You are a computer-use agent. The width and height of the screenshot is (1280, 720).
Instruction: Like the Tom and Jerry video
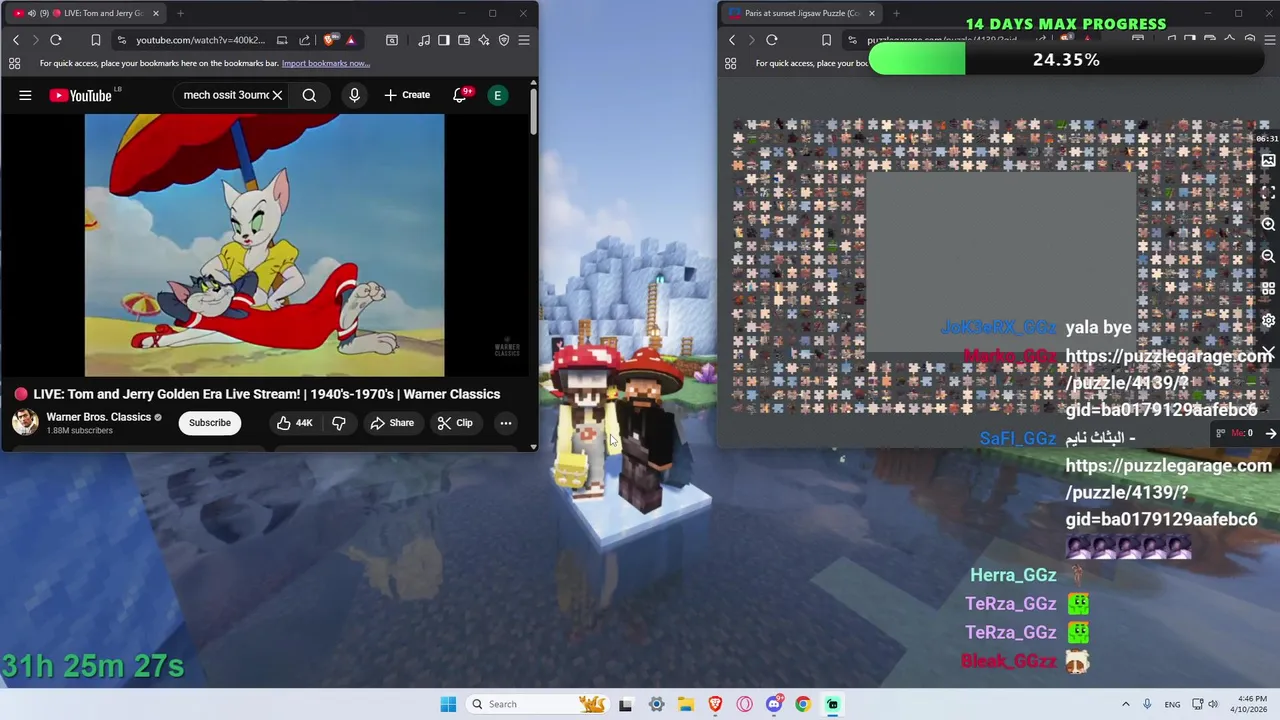coord(295,423)
